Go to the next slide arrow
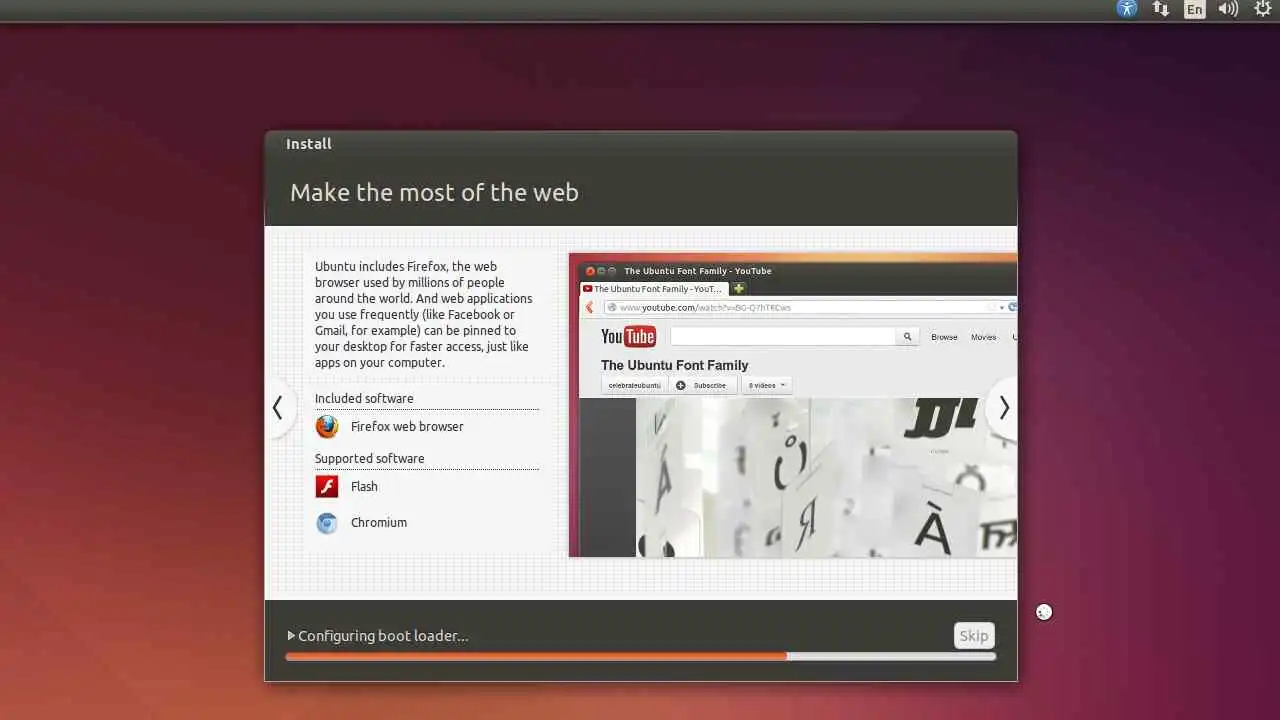1280x720 pixels. pos(1003,408)
